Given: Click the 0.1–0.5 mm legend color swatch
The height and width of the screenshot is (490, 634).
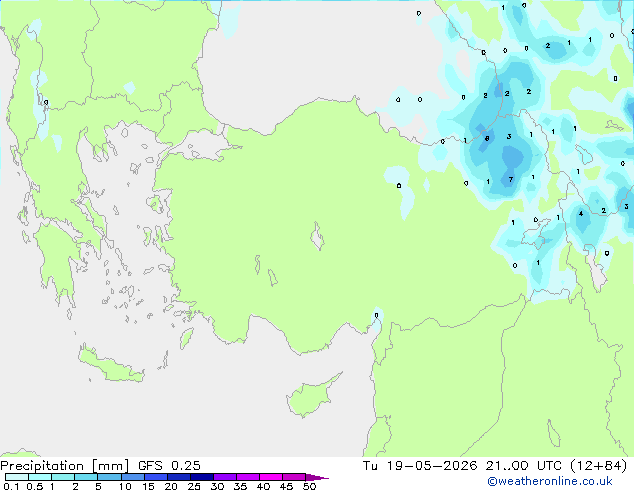Looking at the screenshot, I should point(17,477).
